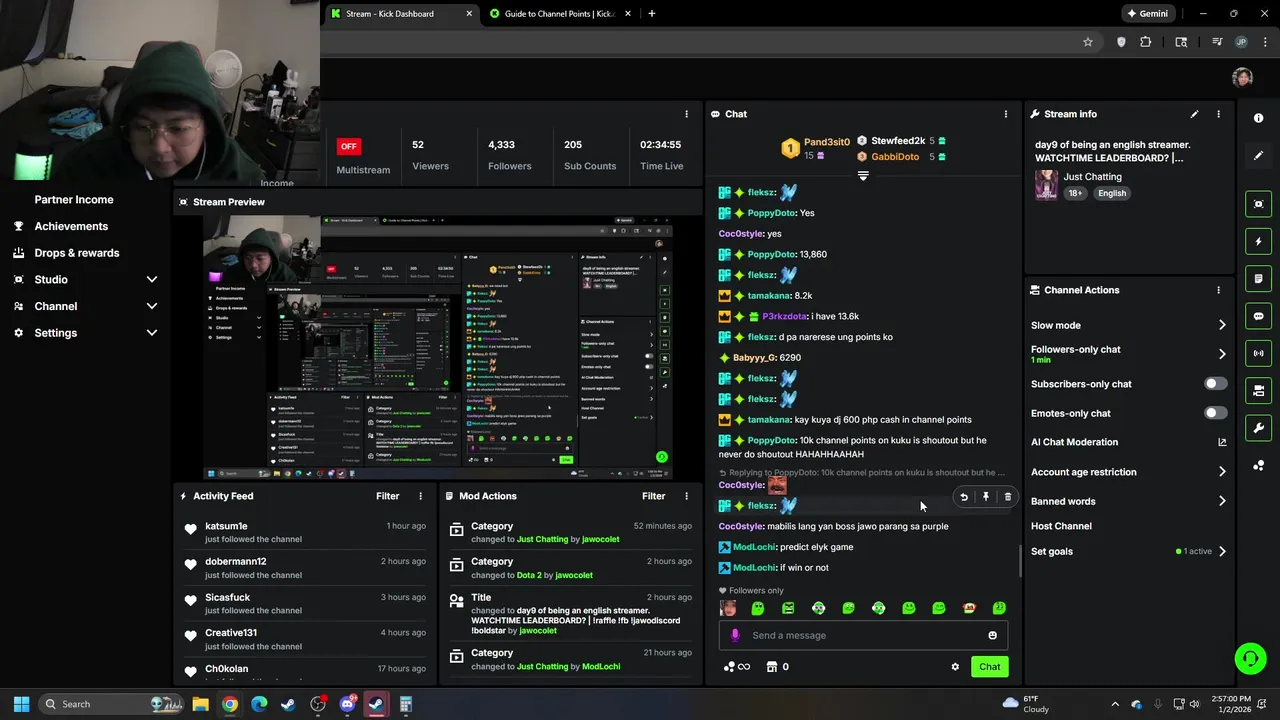Toggle the document mod actions widget icon
Viewport: 1280px width, 720px height.
coord(1258,278)
